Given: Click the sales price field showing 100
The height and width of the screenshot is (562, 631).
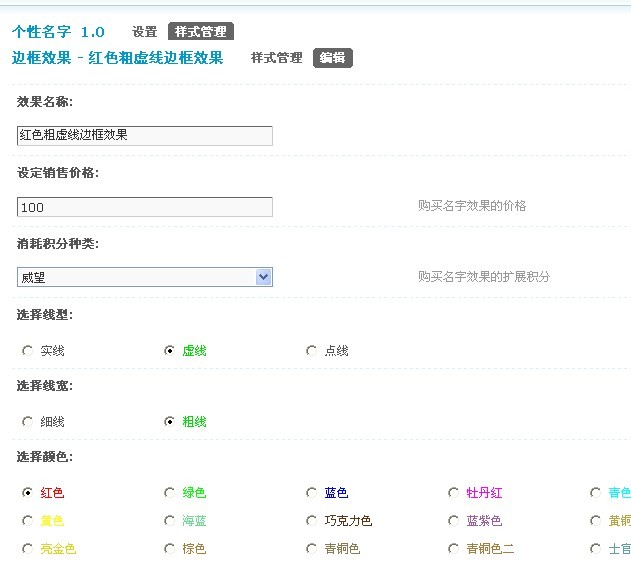Looking at the screenshot, I should tap(144, 207).
